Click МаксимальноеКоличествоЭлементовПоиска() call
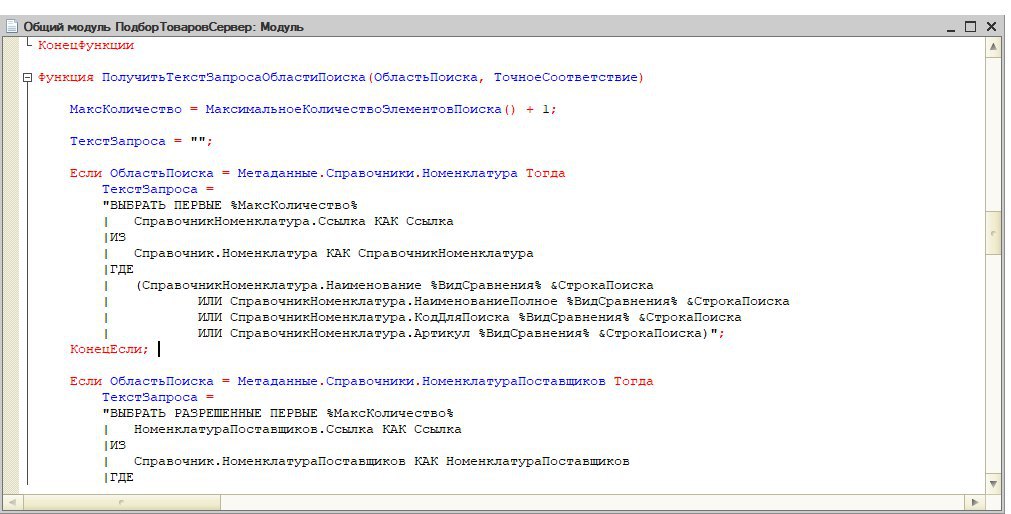This screenshot has height=514, width=1011. point(360,109)
